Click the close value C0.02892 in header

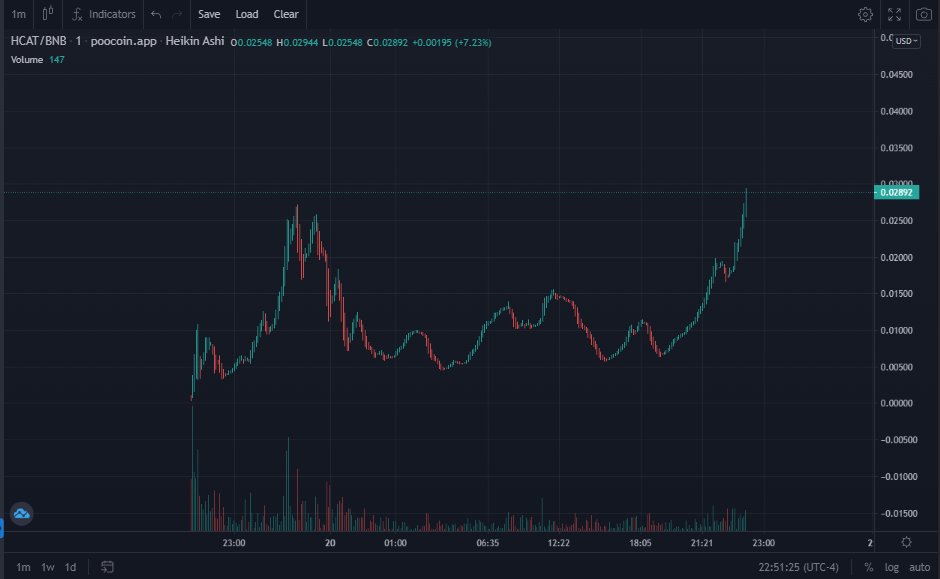pyautogui.click(x=387, y=43)
